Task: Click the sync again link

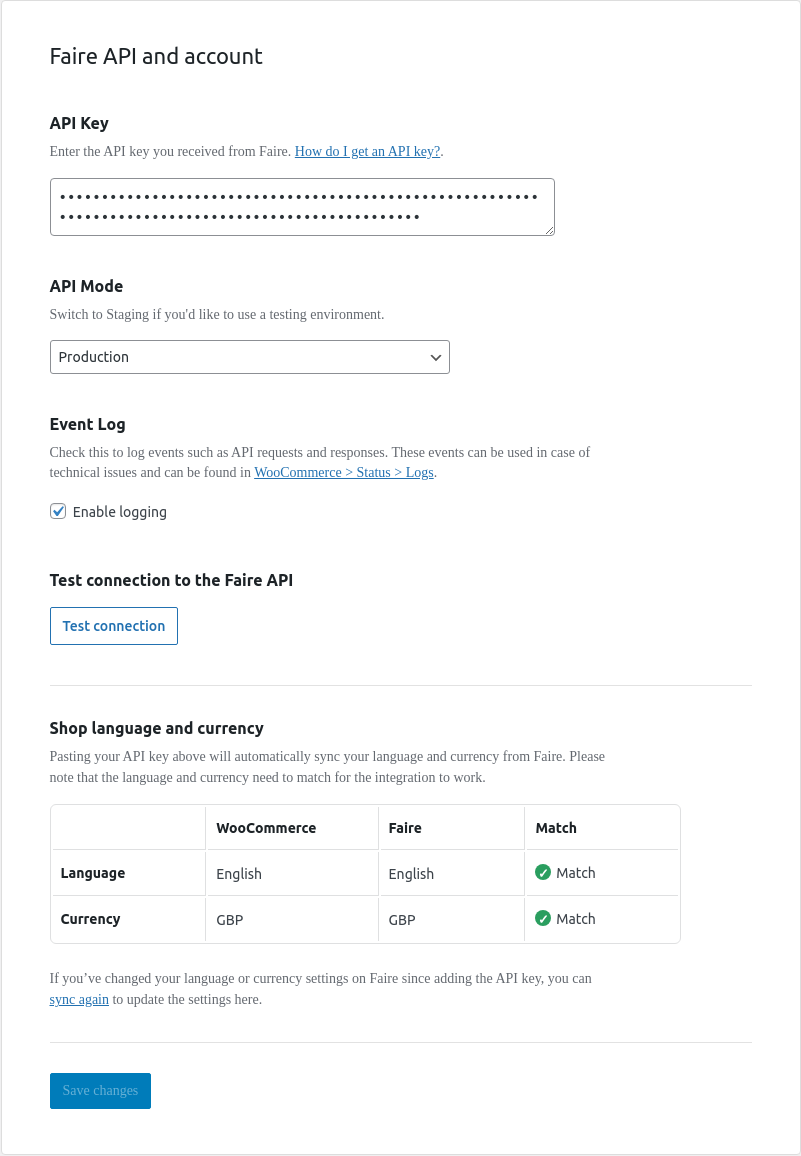Action: pos(79,1000)
